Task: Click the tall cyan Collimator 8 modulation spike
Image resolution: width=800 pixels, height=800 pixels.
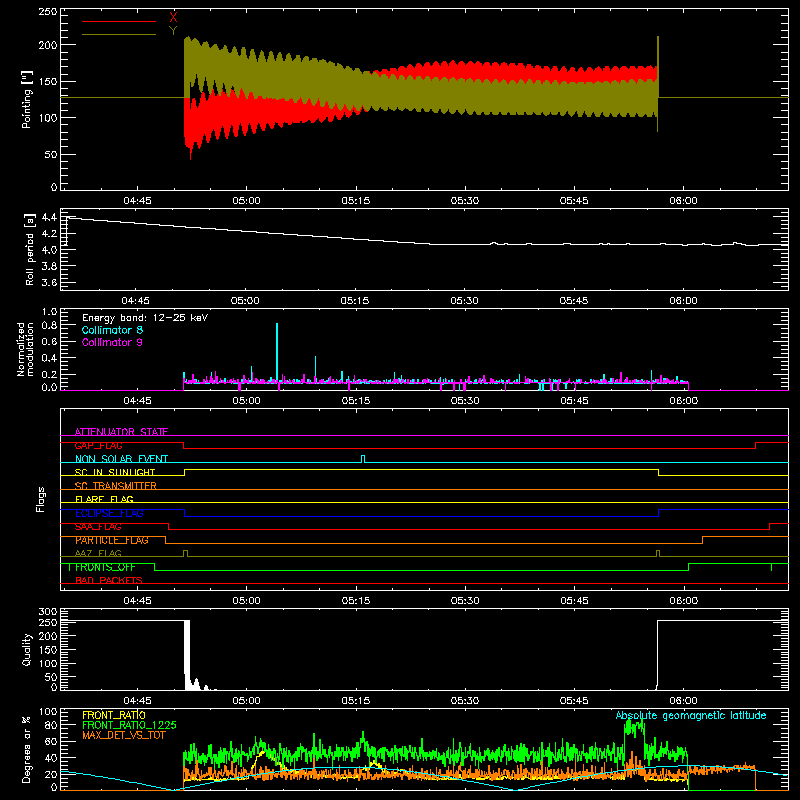Action: [x=277, y=352]
